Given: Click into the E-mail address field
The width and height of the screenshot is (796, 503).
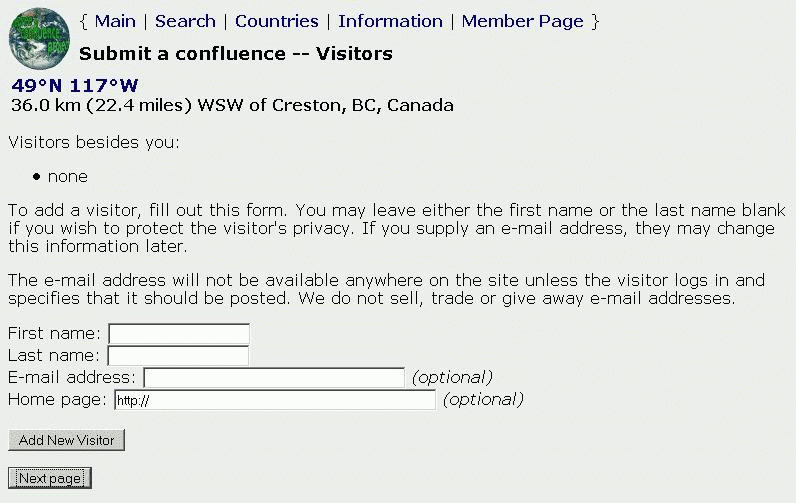Looking at the screenshot, I should coord(274,378).
